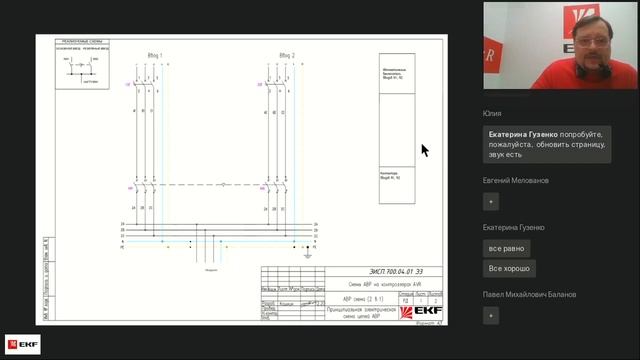Click bold mention 'Екатерина Гузенко' in Юлия's message
The height and width of the screenshot is (360, 640).
[523, 134]
